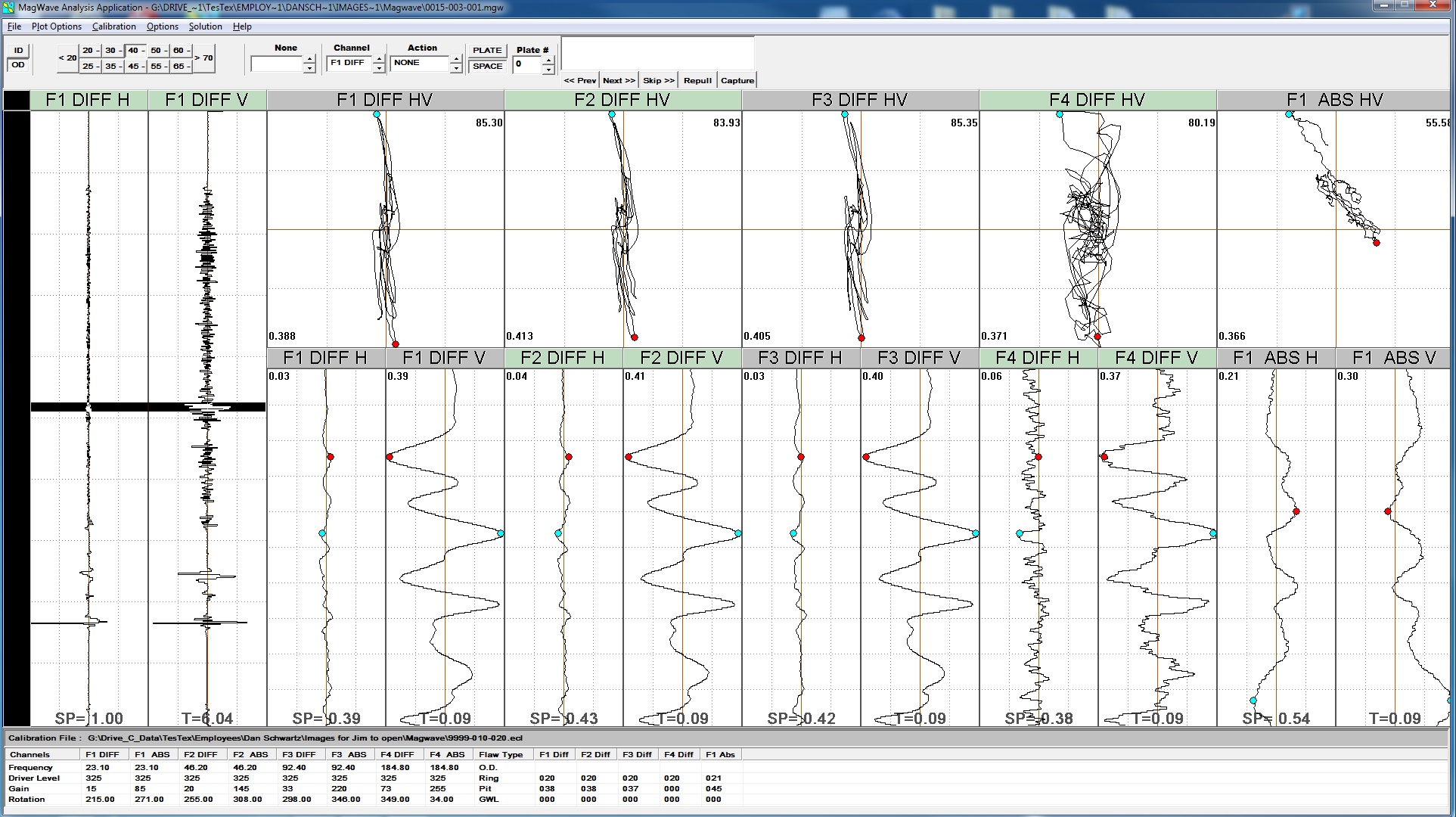Select the '> 70' percent range button

click(x=203, y=57)
